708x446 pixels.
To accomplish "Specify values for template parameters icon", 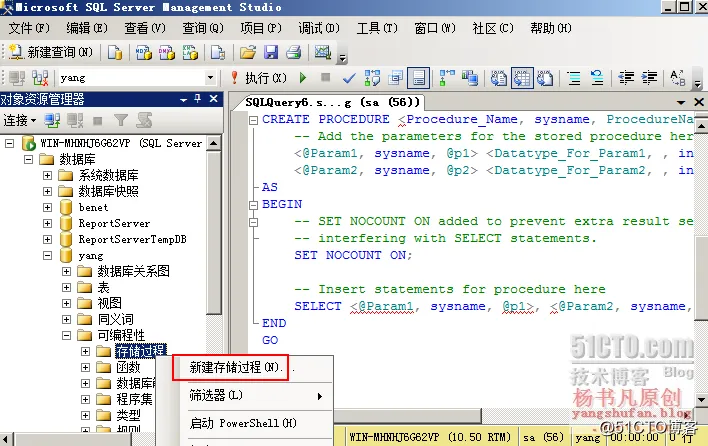I will click(678, 78).
